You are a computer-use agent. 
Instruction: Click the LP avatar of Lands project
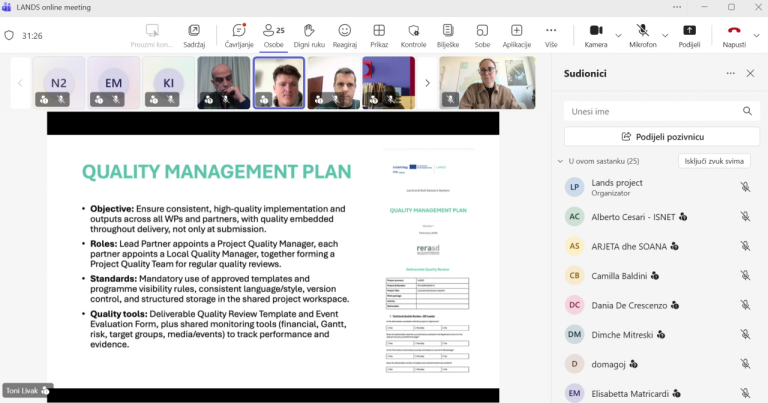pos(575,187)
